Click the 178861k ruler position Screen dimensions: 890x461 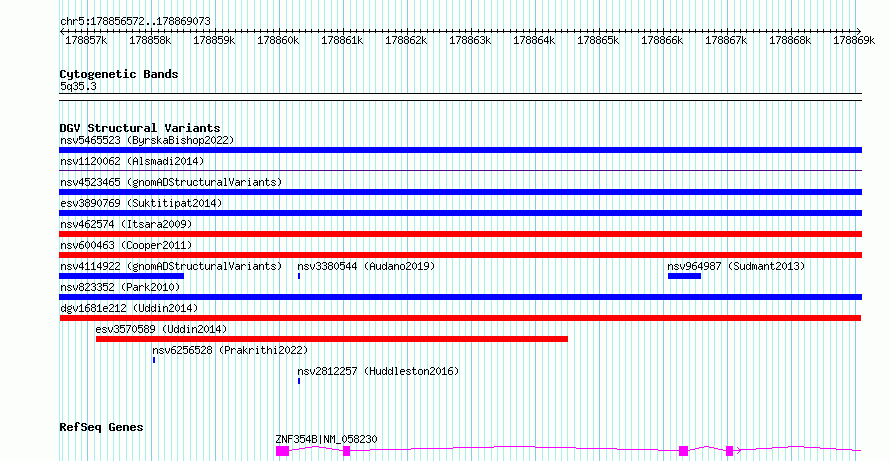pos(342,41)
